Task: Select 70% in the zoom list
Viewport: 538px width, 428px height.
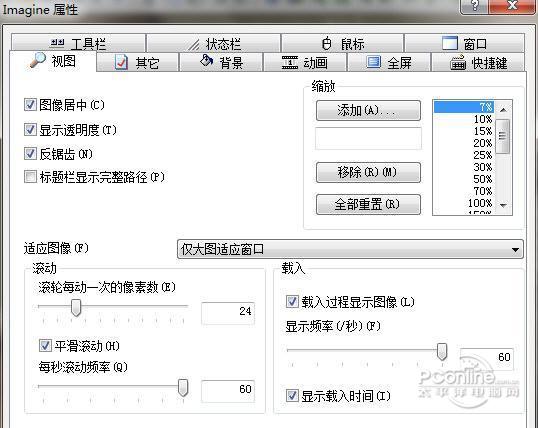Action: pyautogui.click(x=464, y=191)
